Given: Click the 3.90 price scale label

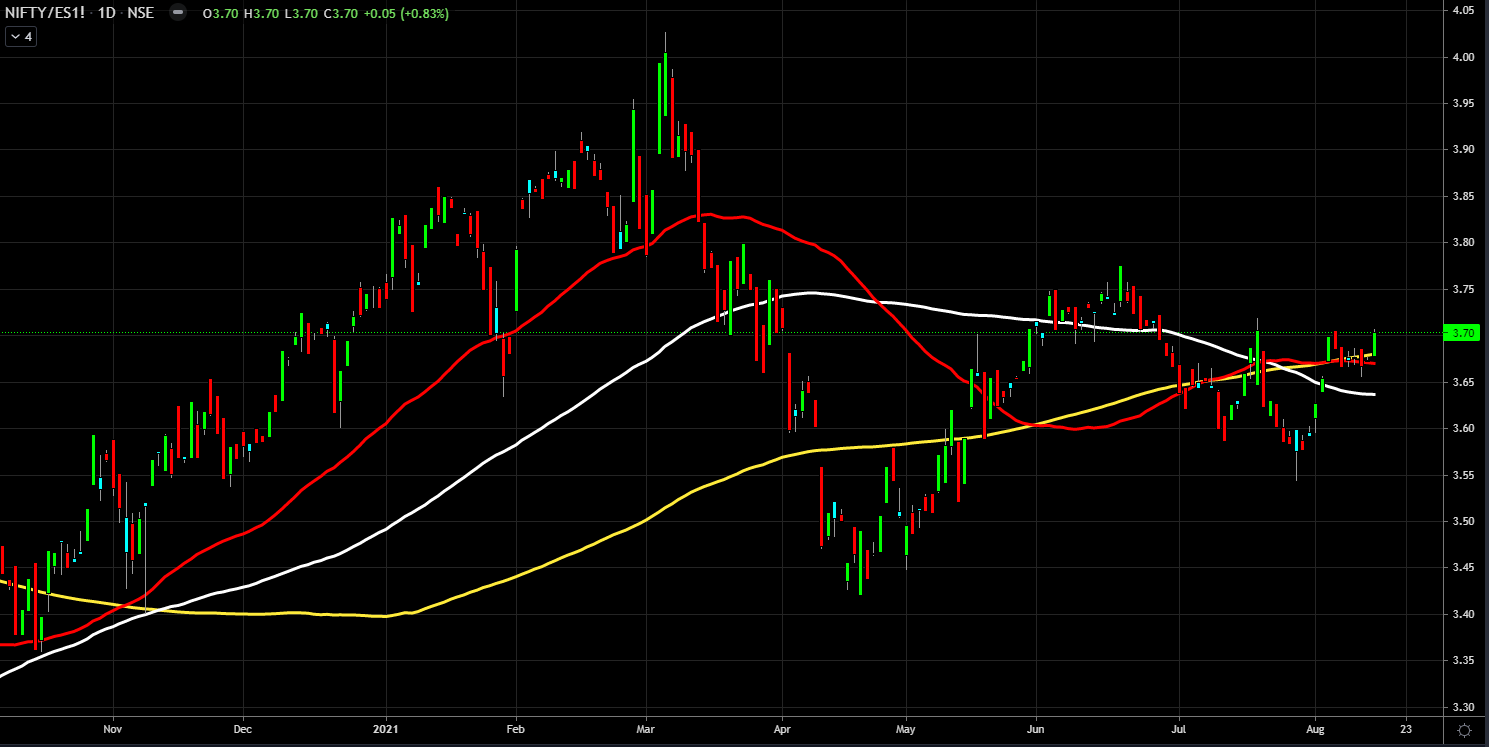Looking at the screenshot, I should 1462,149.
